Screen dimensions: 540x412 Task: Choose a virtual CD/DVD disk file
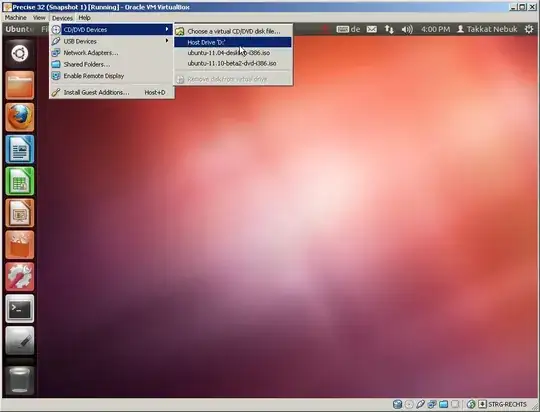click(233, 31)
